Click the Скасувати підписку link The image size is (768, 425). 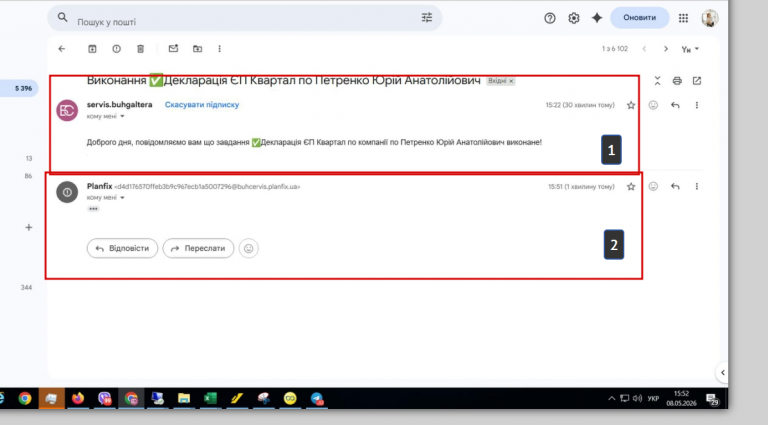coord(202,105)
